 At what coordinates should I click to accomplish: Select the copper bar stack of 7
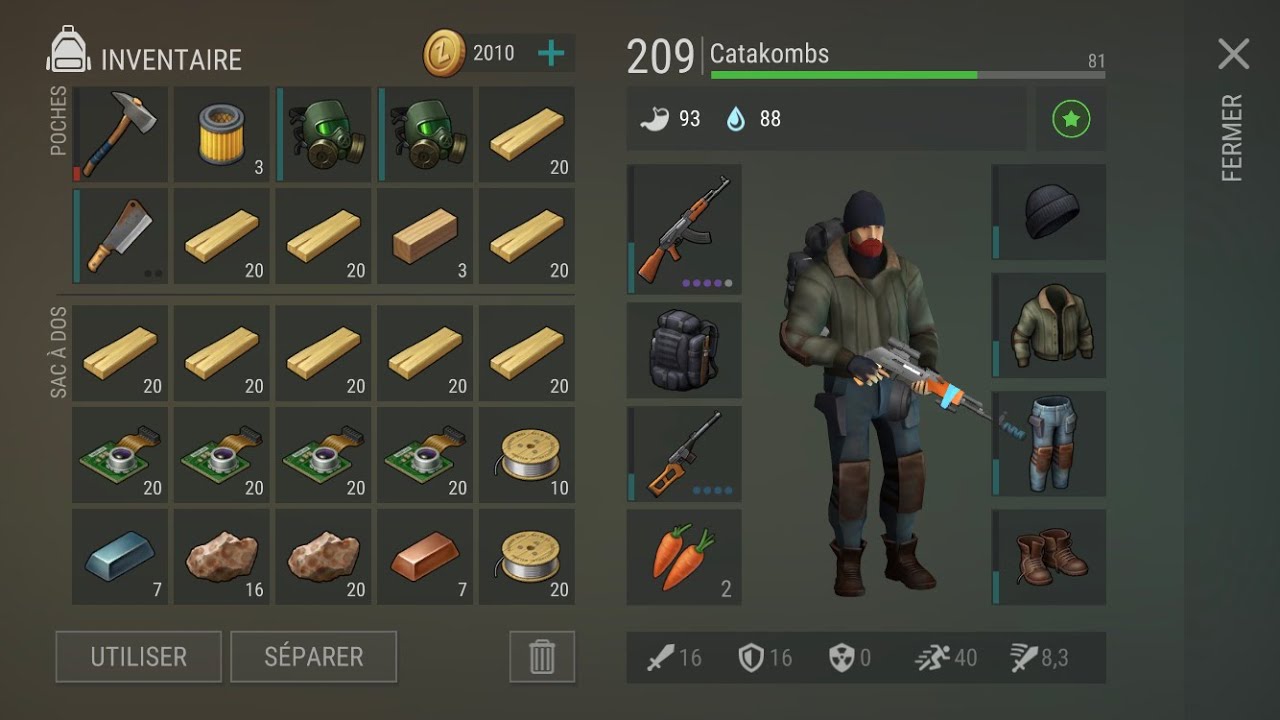pyautogui.click(x=425, y=557)
